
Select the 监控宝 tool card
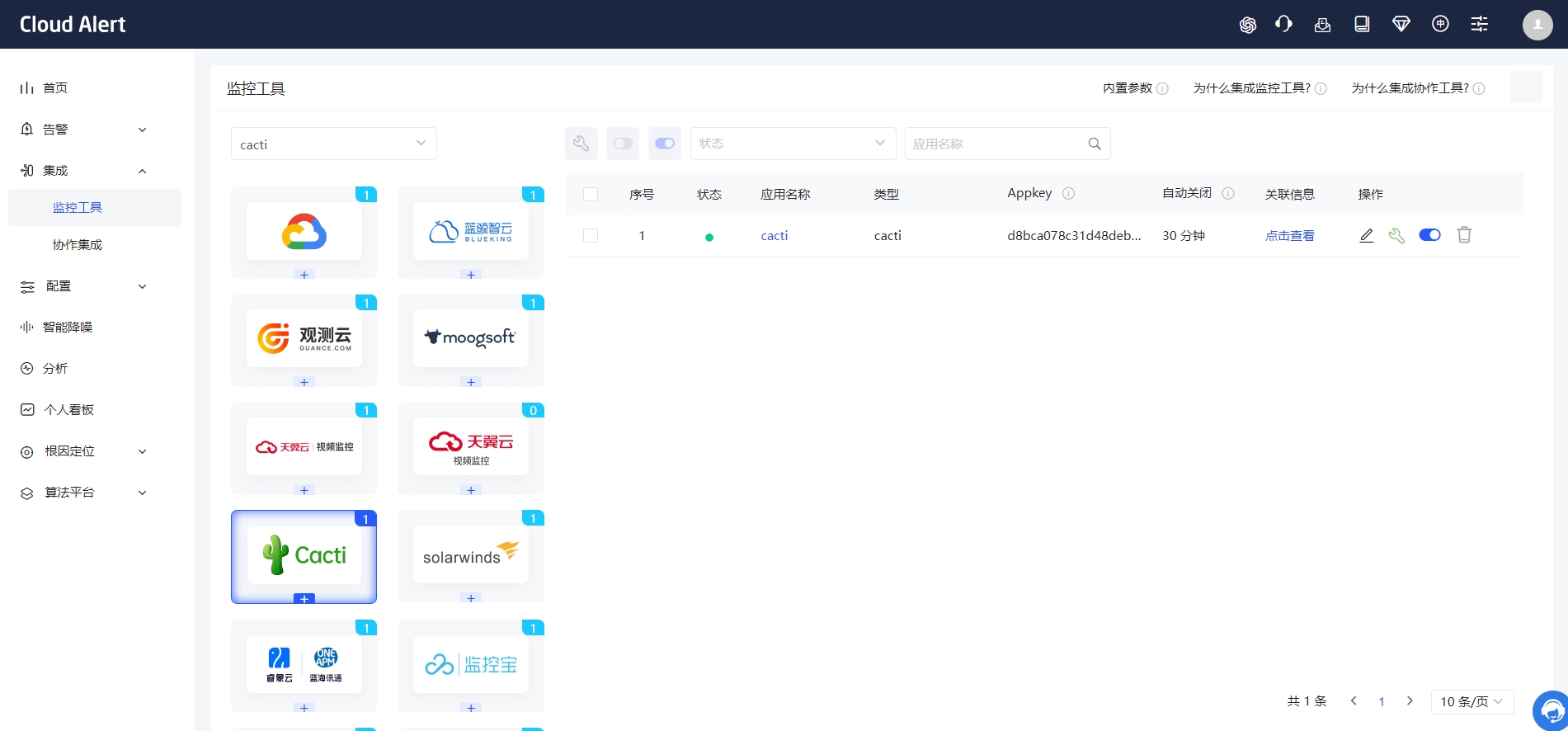pyautogui.click(x=471, y=664)
